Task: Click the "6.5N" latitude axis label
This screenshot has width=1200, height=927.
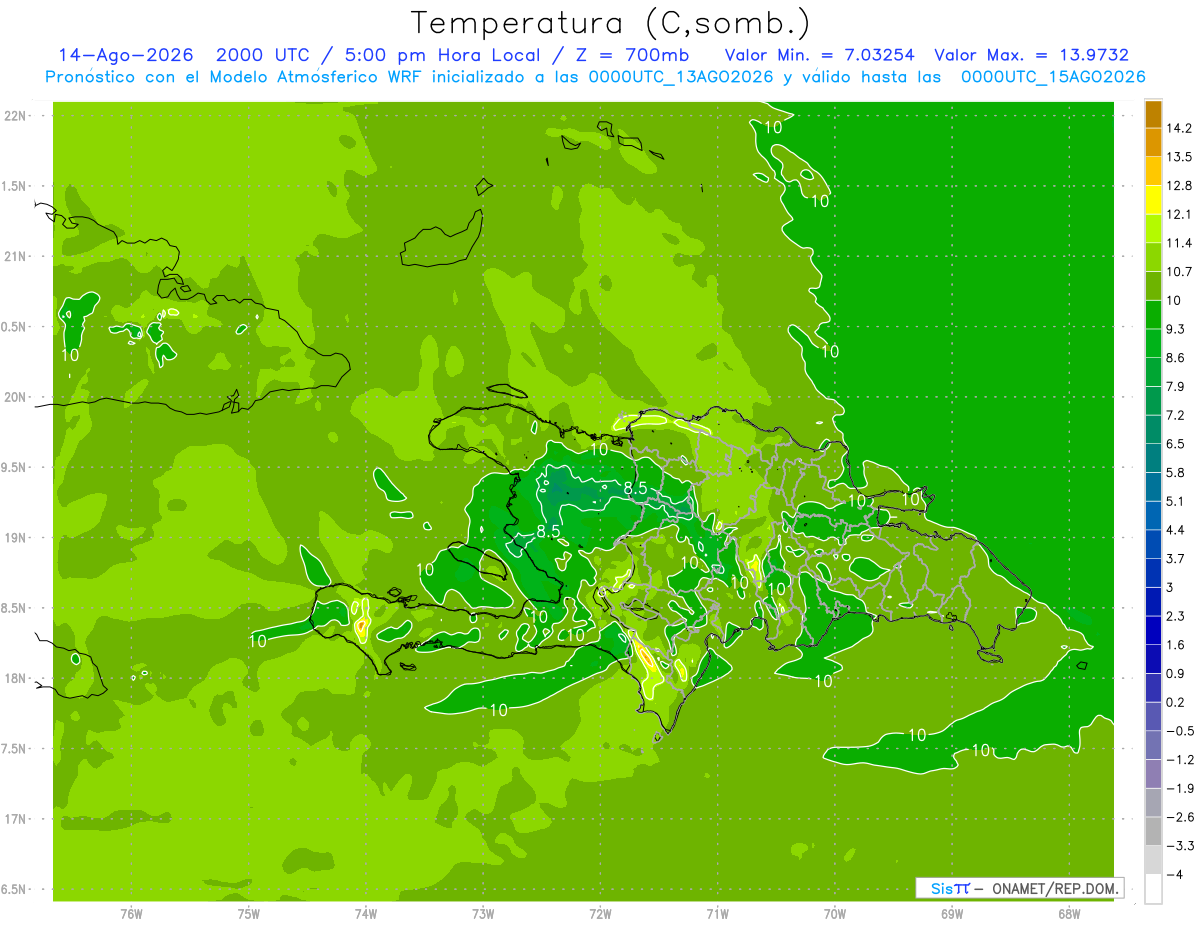Action: (14, 889)
